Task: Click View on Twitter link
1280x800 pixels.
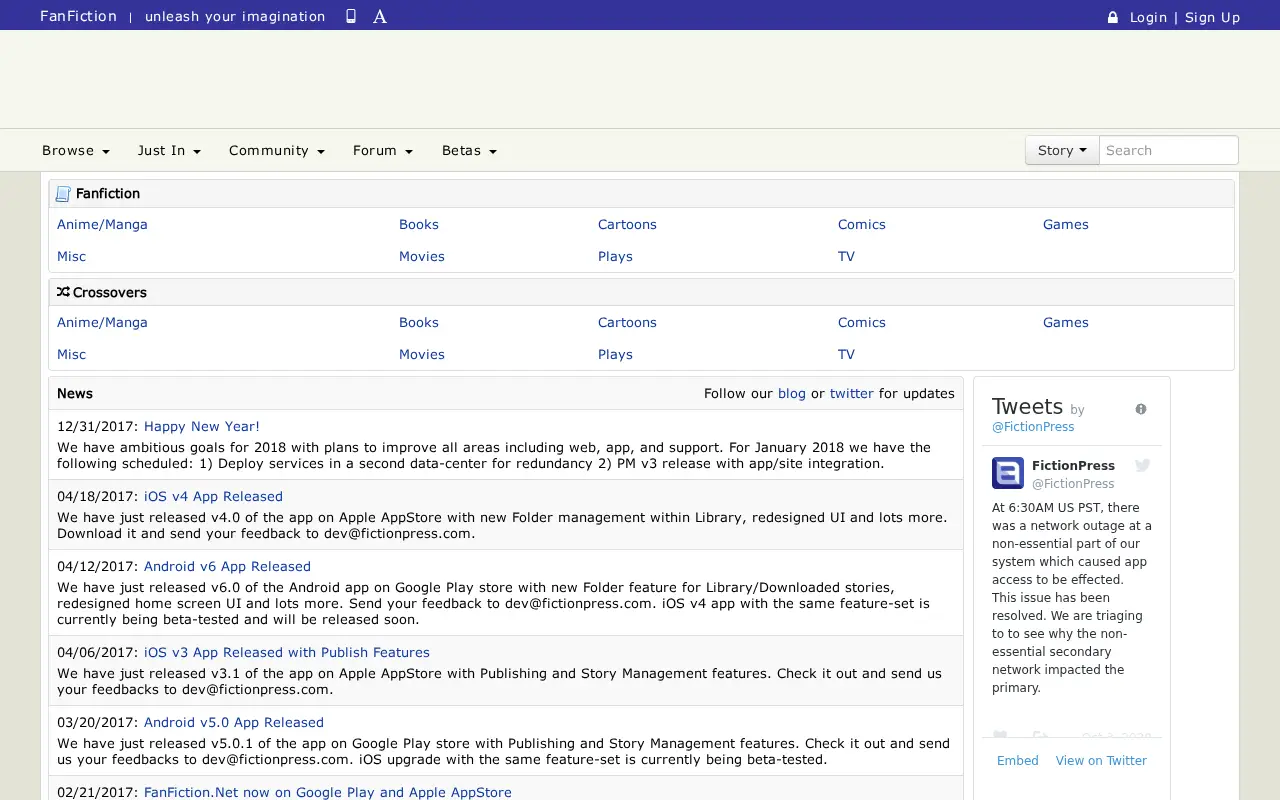Action: tap(1101, 761)
